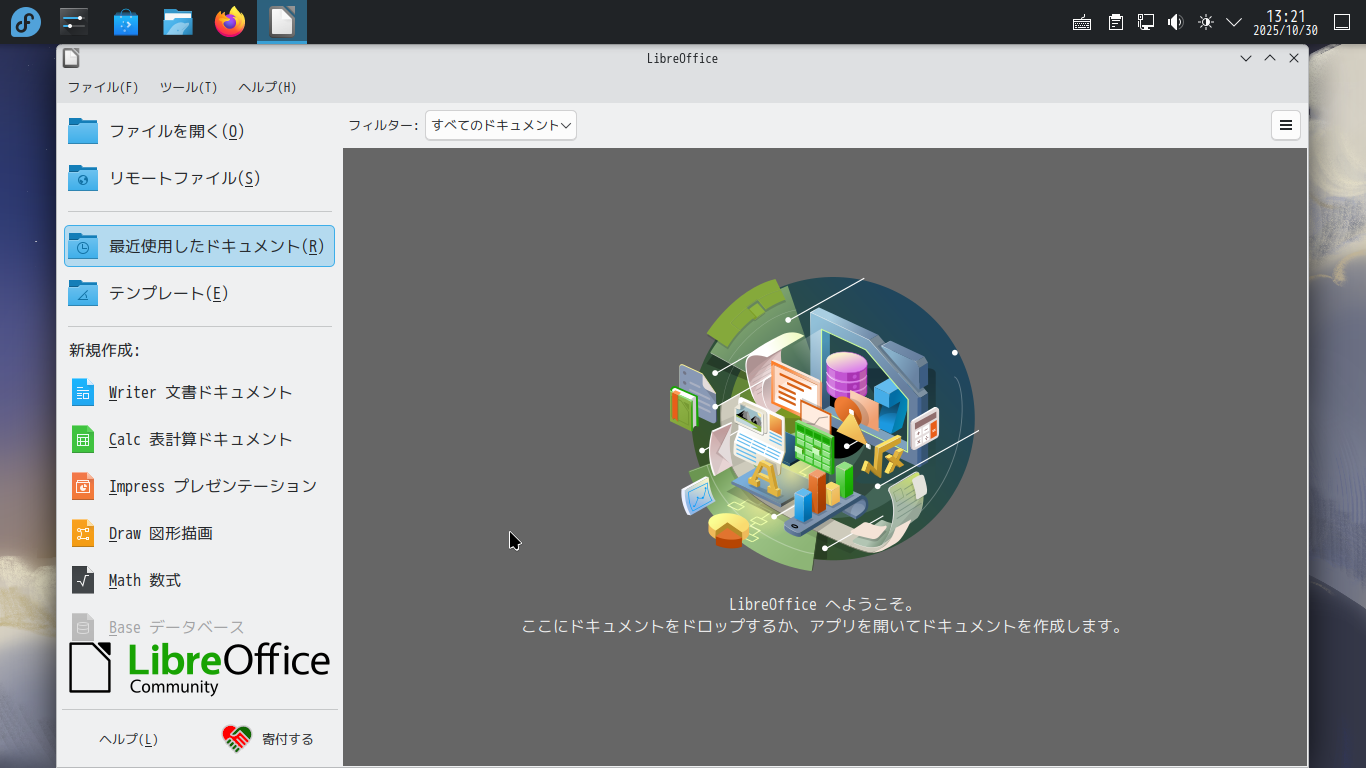This screenshot has height=768, width=1366.
Task: Click the Base データベース entry
Action: click(199, 627)
